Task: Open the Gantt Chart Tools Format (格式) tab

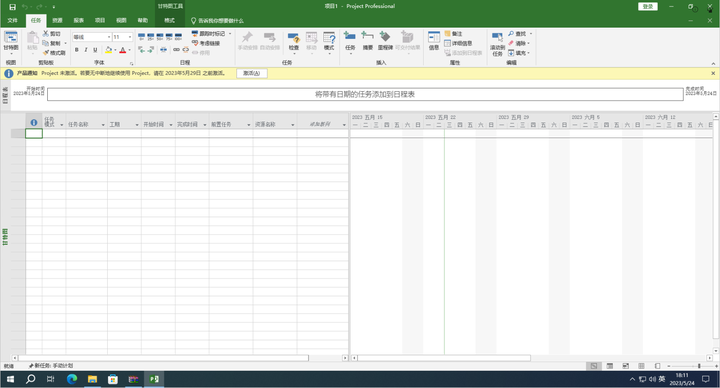Action: [170, 20]
